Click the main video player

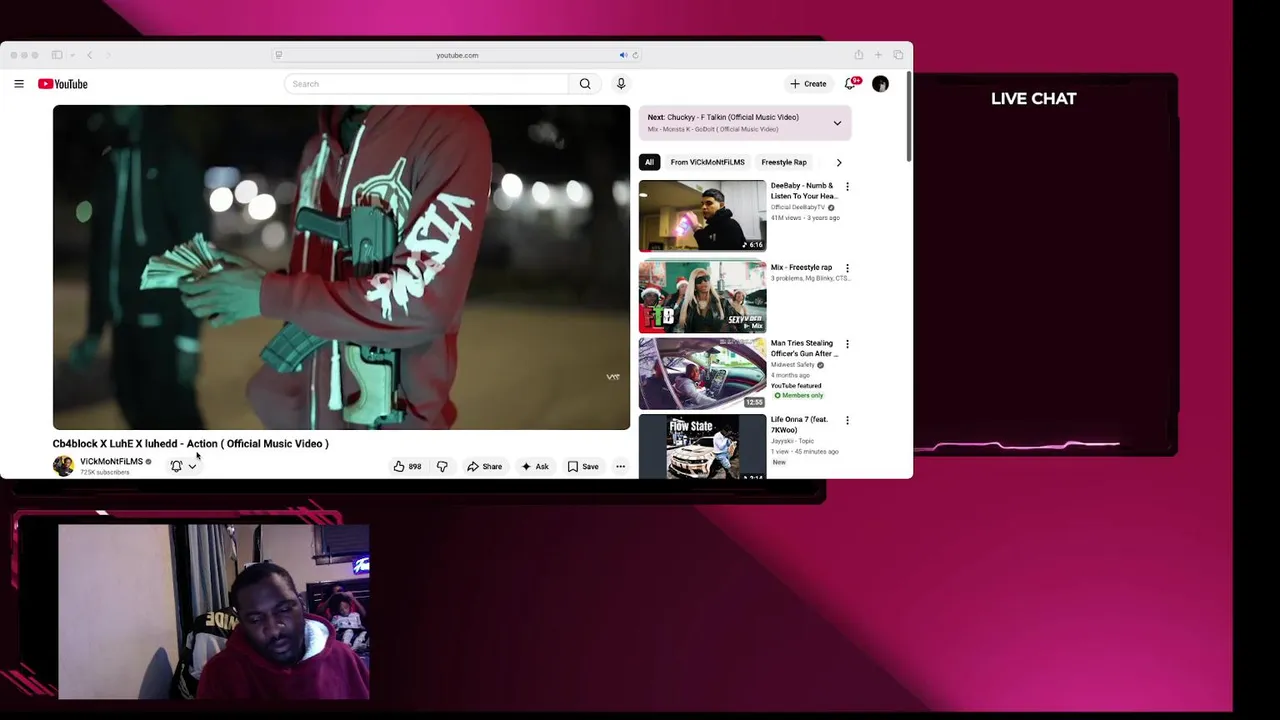(x=341, y=267)
